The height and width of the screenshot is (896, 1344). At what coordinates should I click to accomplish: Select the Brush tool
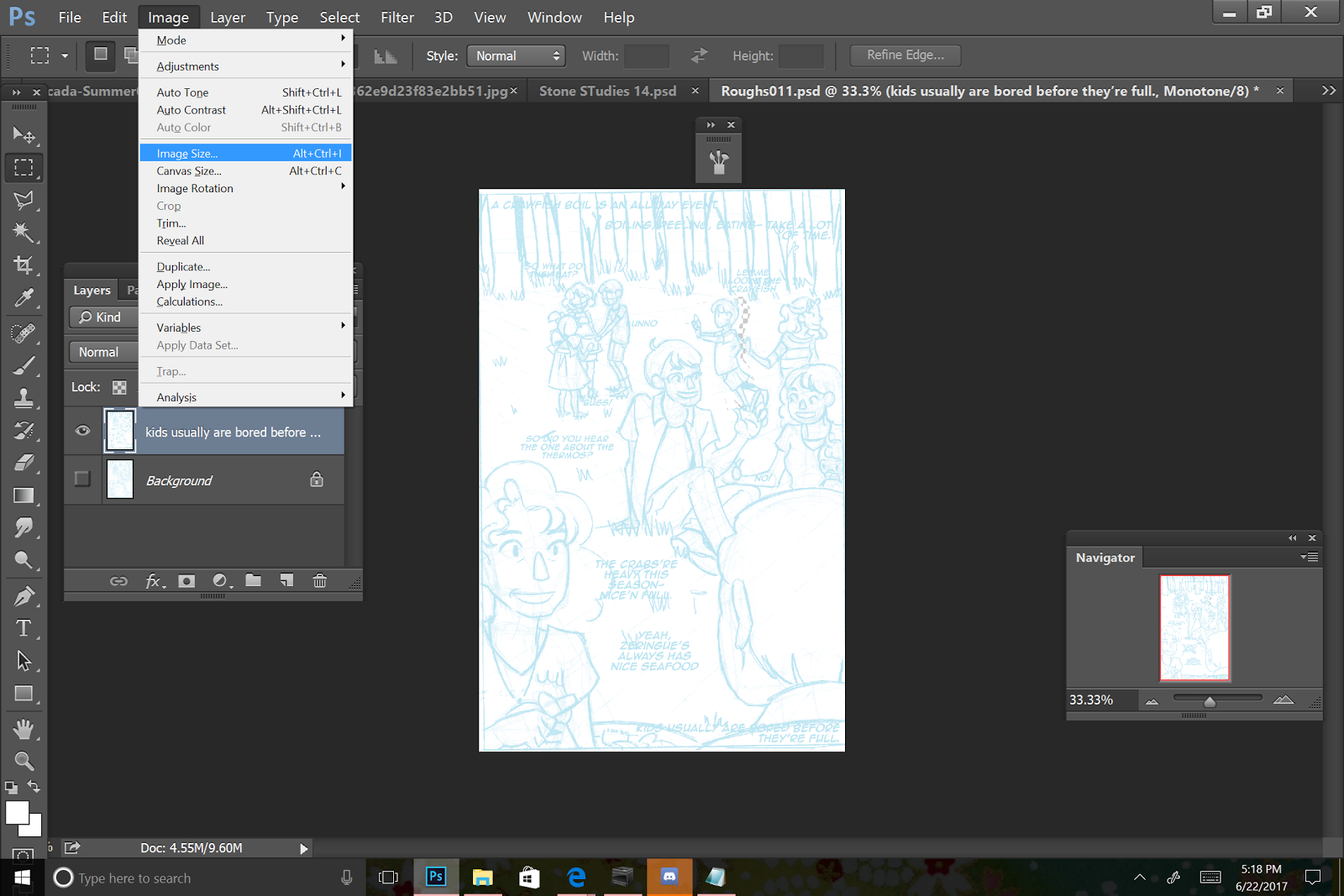pyautogui.click(x=24, y=365)
